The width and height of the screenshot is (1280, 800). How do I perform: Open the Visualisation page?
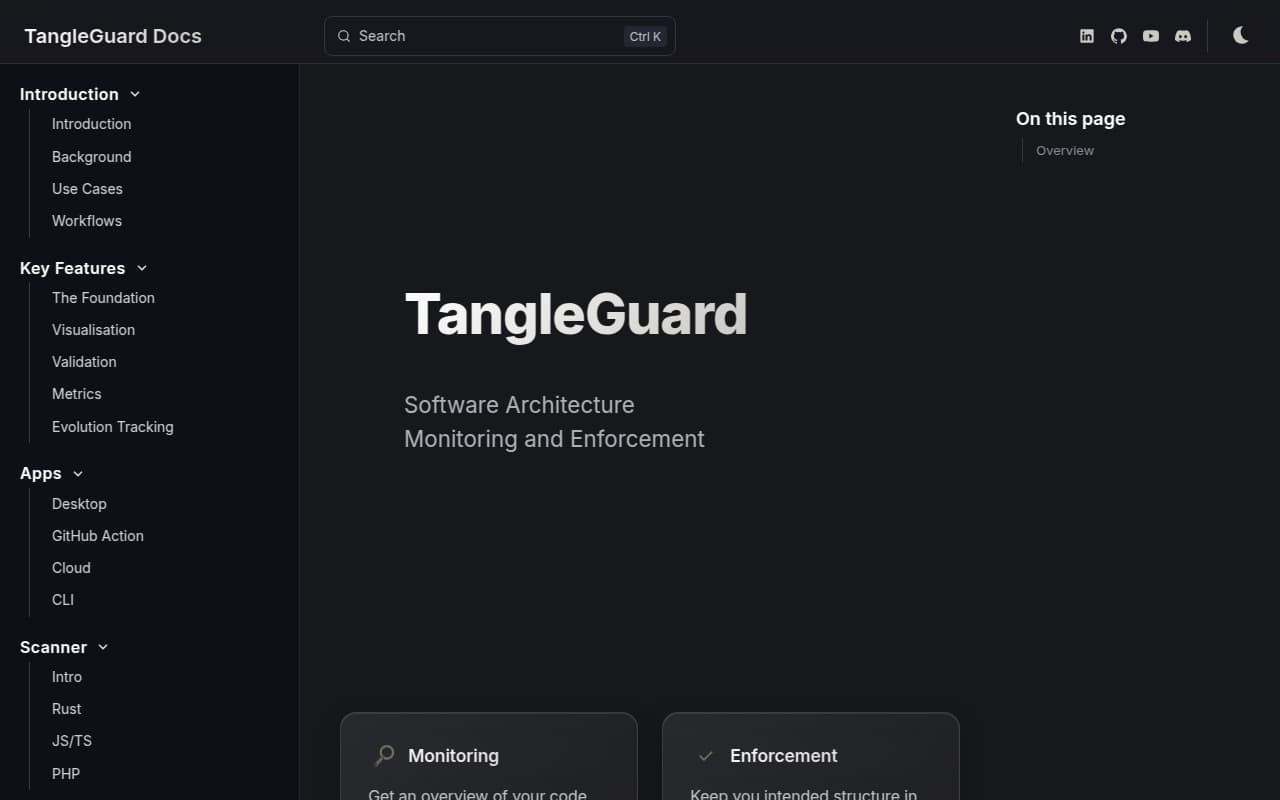93,329
